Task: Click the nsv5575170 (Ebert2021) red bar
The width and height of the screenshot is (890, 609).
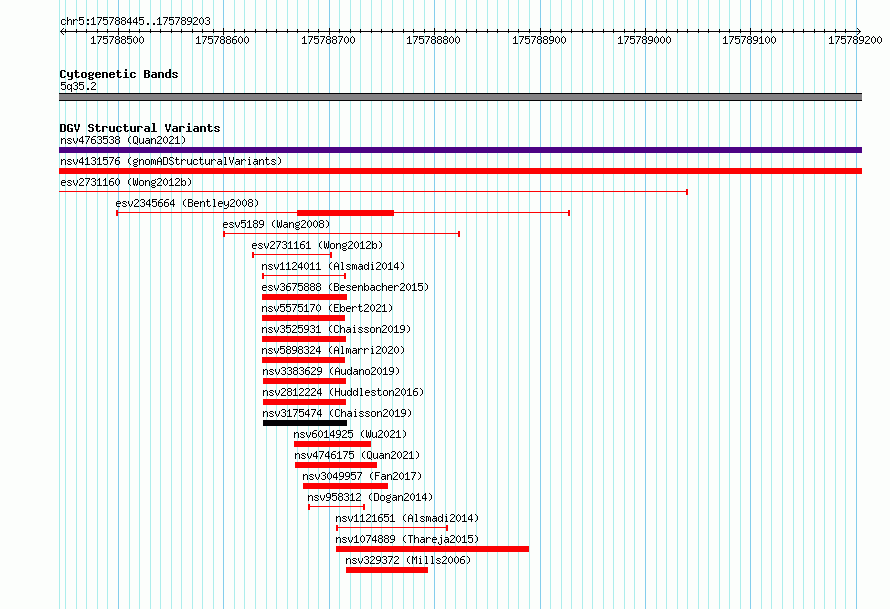Action: (x=303, y=318)
